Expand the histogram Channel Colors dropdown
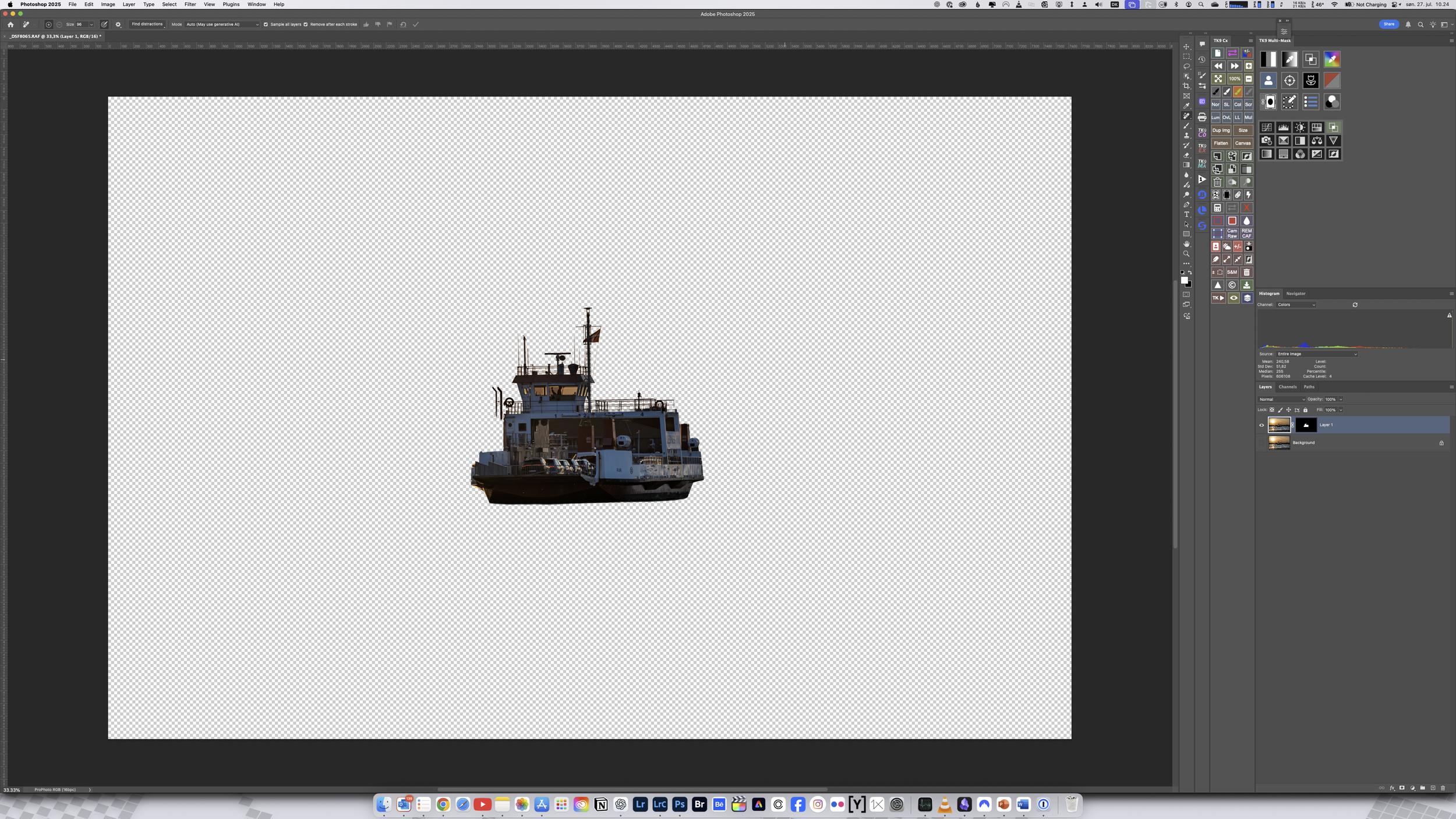 [1296, 305]
